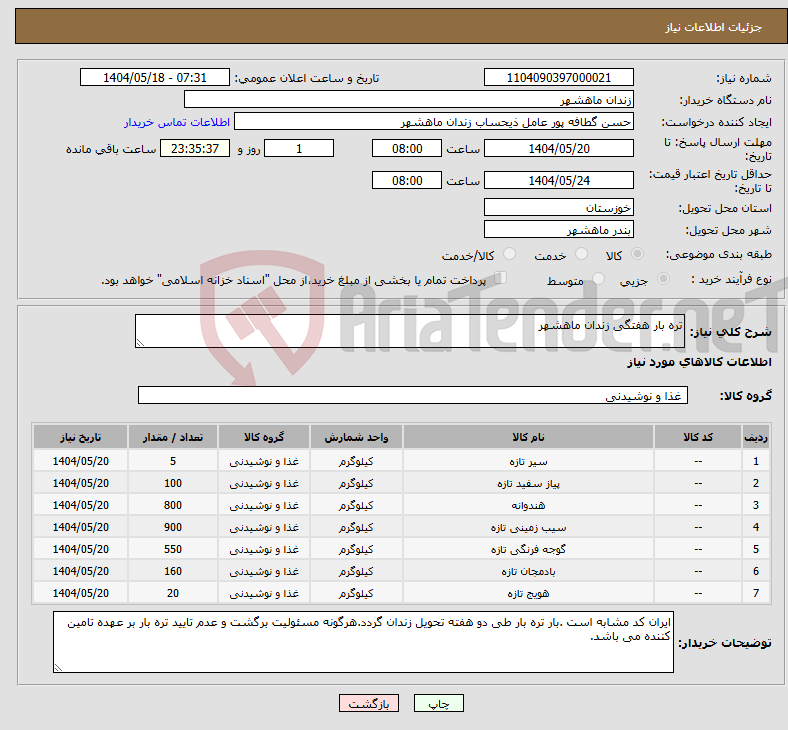Click the نام دستگاه خریدار field
Screen dimensions: 788x730
[x=409, y=99]
